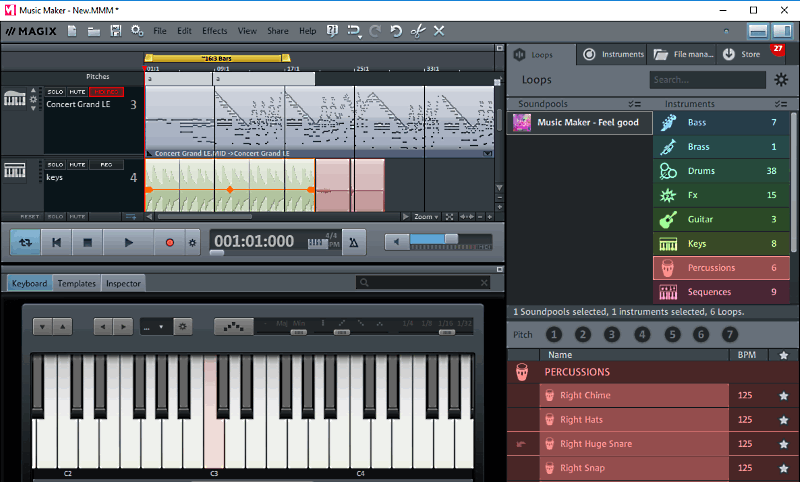Screen dimensions: 800x482
Task: Toggle loop playback mode button
Action: pyautogui.click(x=25, y=243)
